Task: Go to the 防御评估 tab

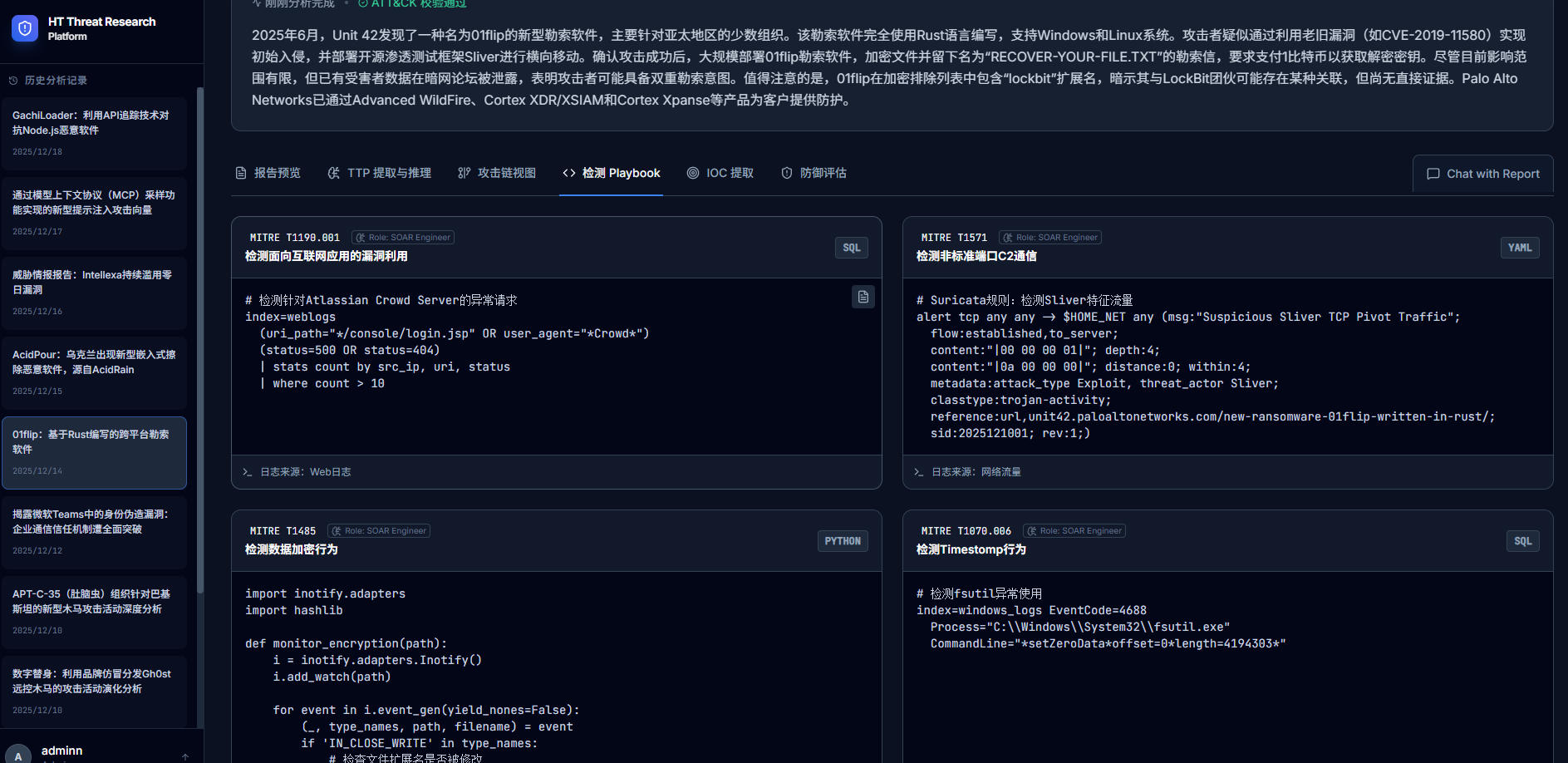Action: coord(813,173)
